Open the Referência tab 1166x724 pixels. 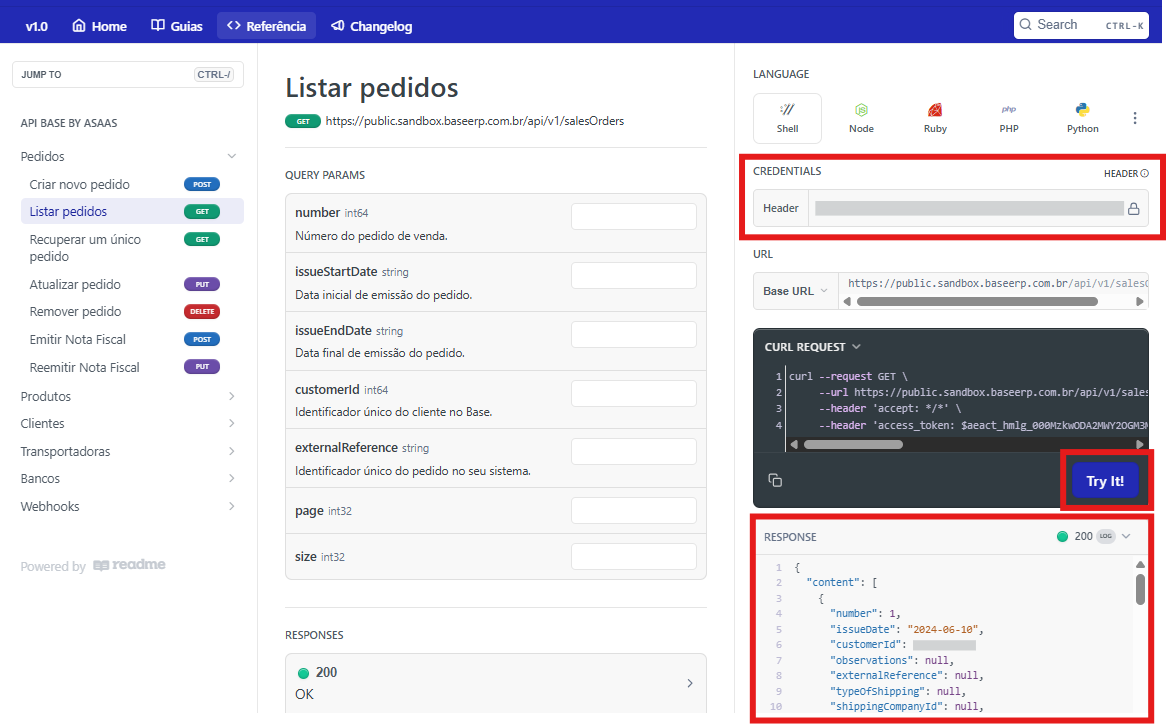[x=266, y=26]
